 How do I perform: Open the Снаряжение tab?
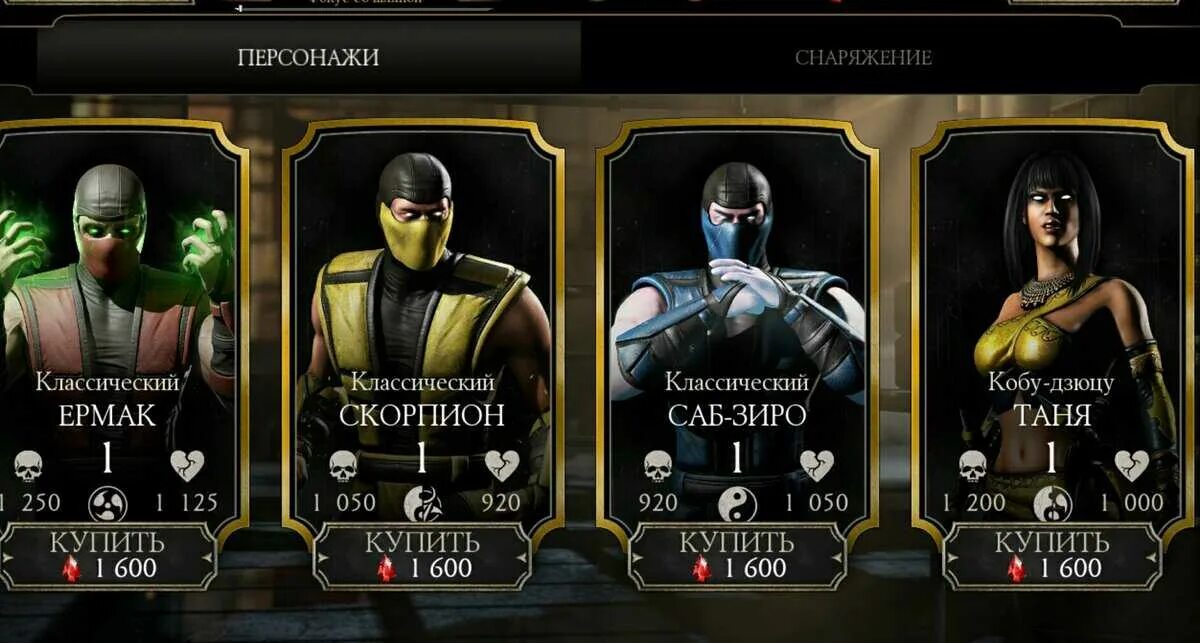pos(863,57)
